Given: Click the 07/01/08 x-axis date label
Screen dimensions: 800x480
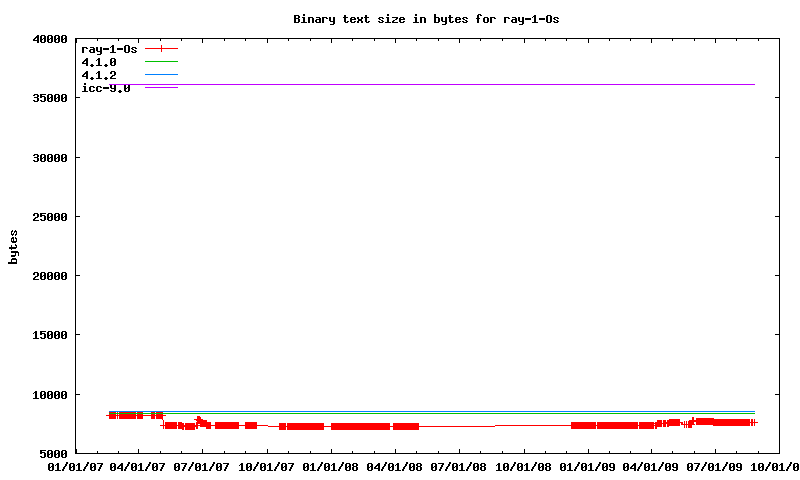Looking at the screenshot, I should pos(459,466).
